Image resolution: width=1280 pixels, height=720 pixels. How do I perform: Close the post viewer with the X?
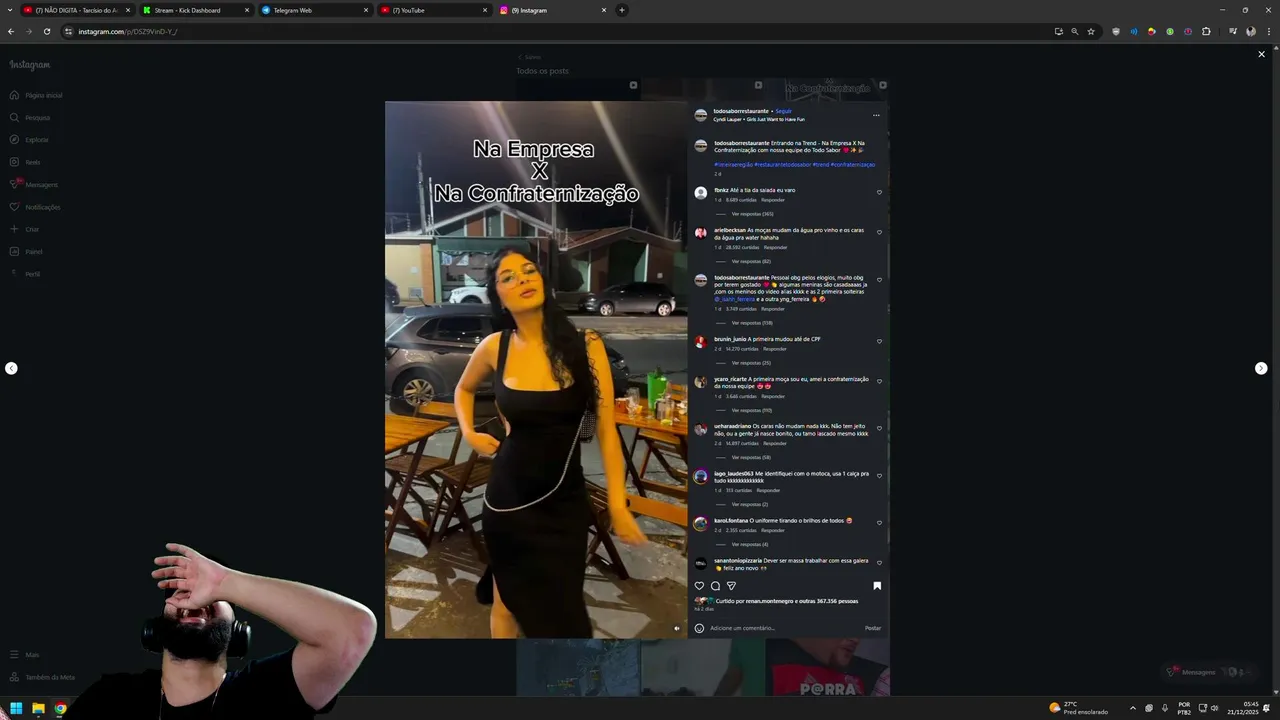[x=1261, y=54]
